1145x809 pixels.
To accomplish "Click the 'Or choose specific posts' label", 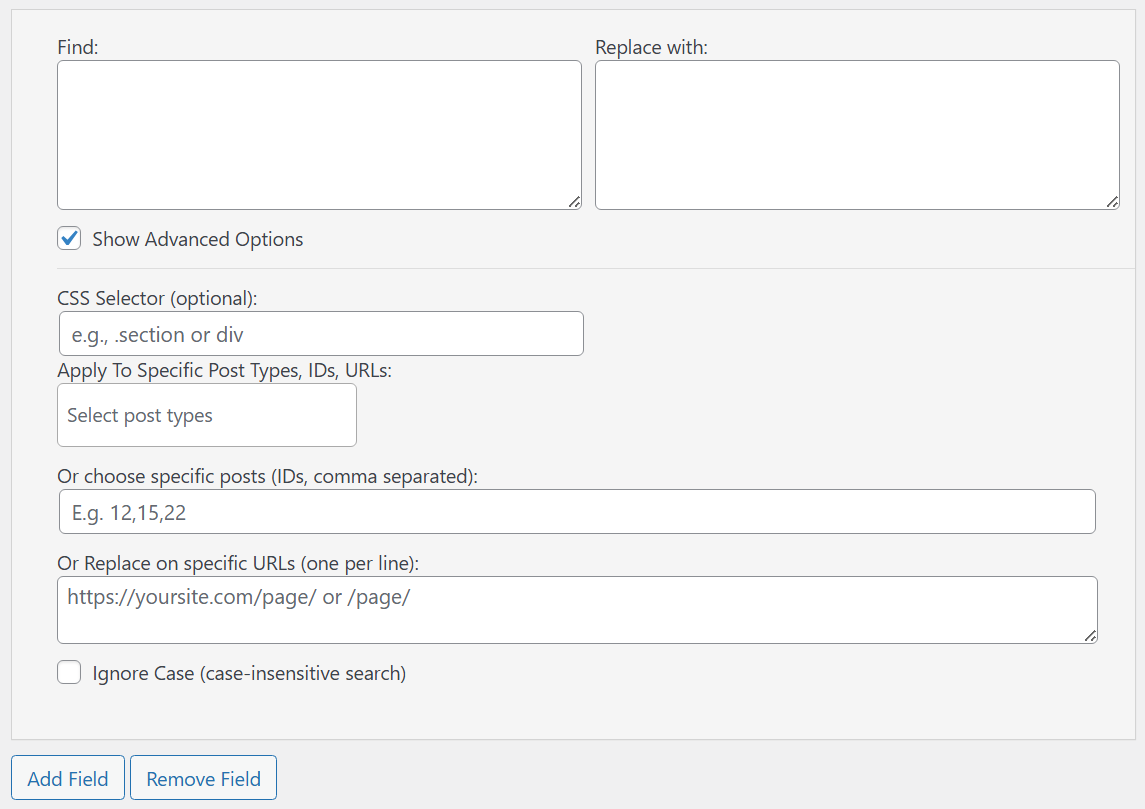I will pyautogui.click(x=267, y=477).
